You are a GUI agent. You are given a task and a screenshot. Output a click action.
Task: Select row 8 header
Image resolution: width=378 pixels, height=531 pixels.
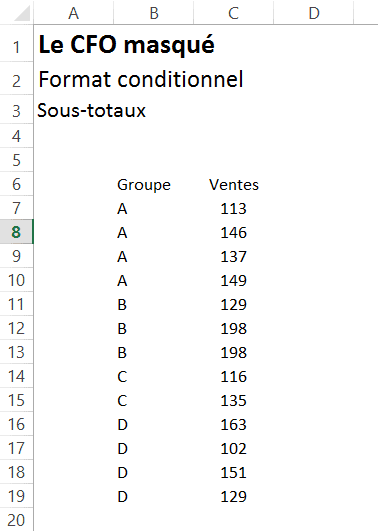16,232
